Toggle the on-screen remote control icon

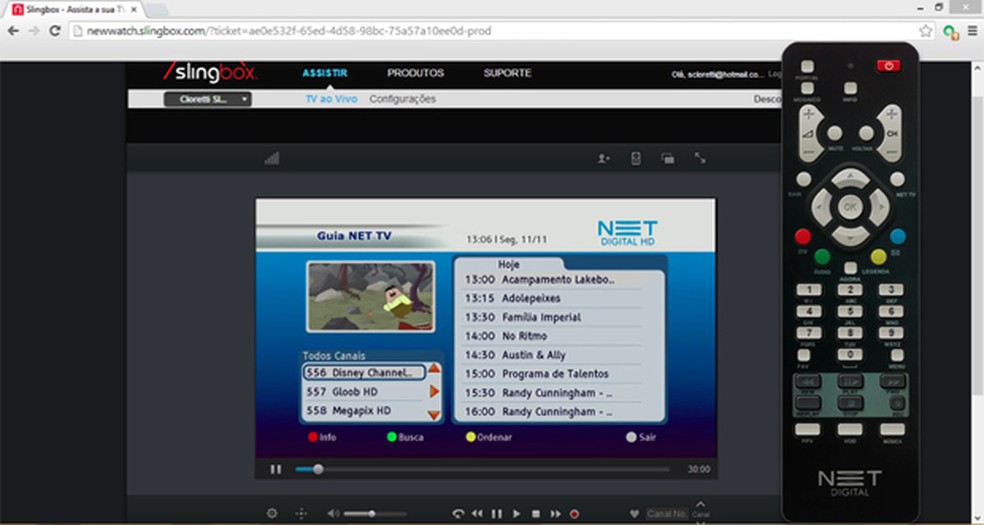(x=636, y=159)
